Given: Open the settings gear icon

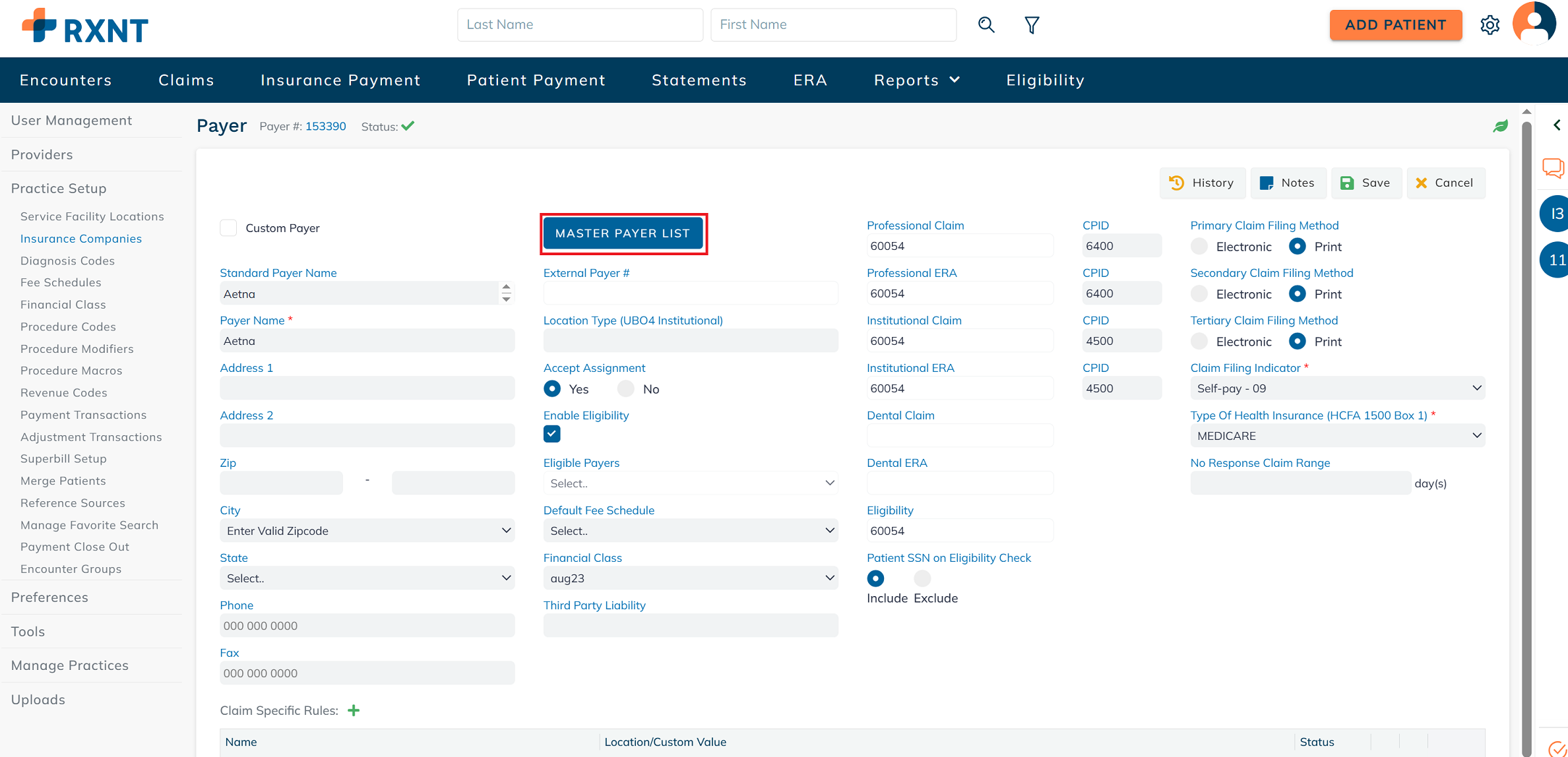Looking at the screenshot, I should tap(1490, 25).
